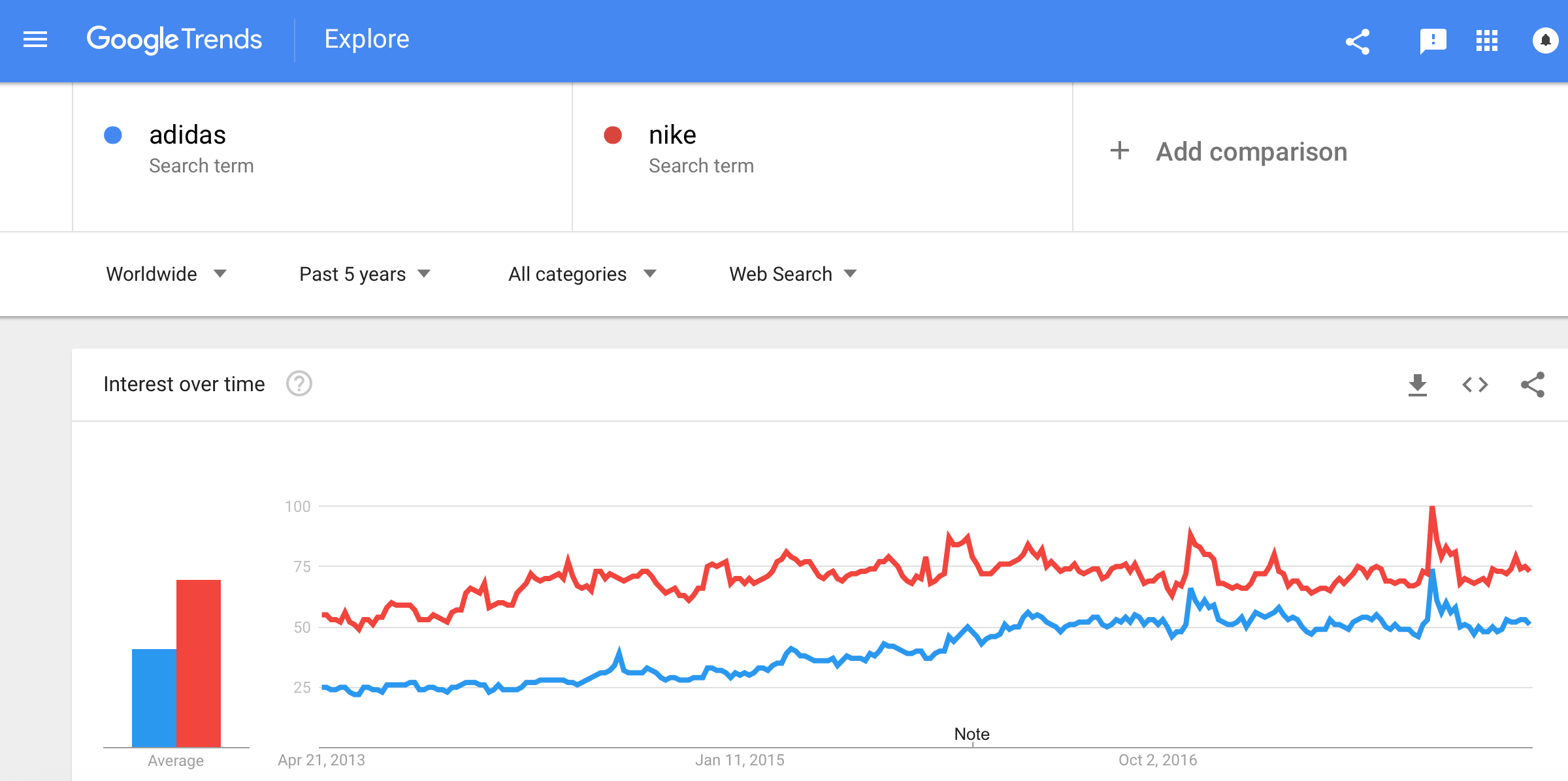Image resolution: width=1568 pixels, height=781 pixels.
Task: Click the red nike color dot
Action: coord(613,135)
